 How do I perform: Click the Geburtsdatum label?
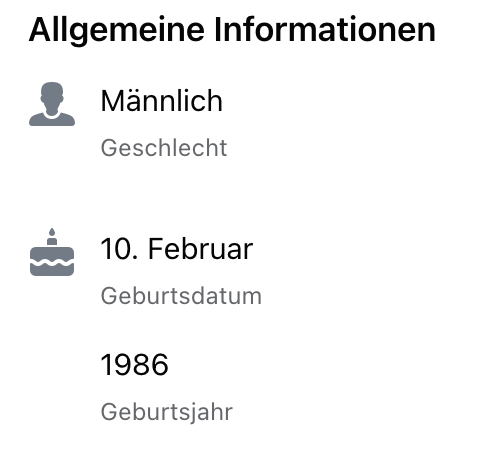coord(181,296)
